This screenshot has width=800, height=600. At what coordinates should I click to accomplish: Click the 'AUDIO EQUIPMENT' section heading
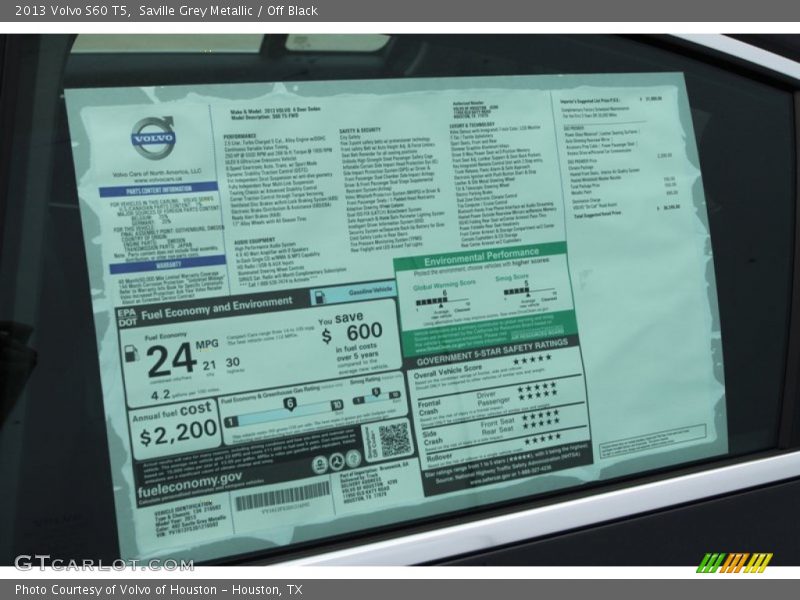(255, 241)
